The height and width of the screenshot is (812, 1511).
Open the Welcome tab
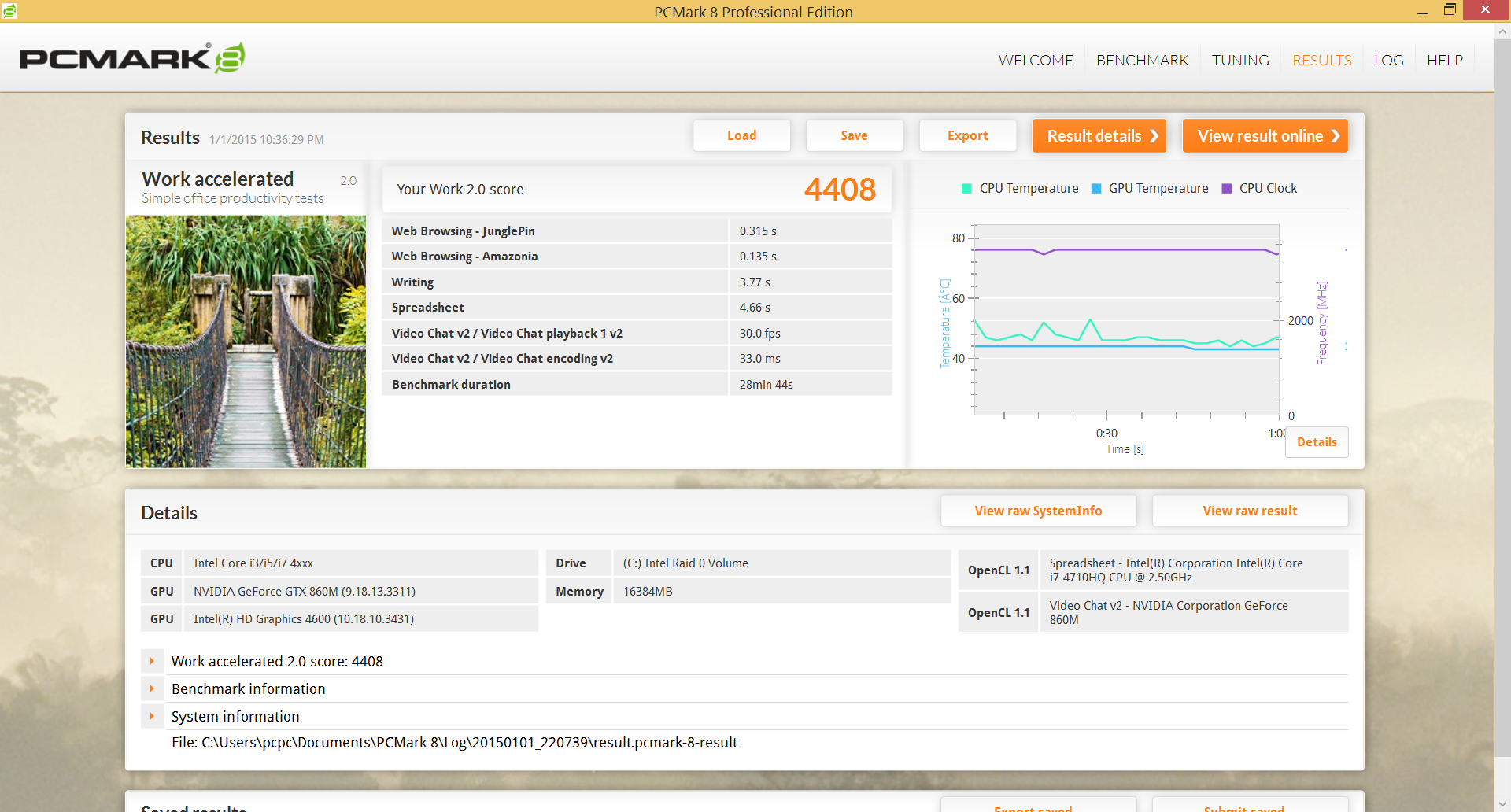tap(1036, 61)
